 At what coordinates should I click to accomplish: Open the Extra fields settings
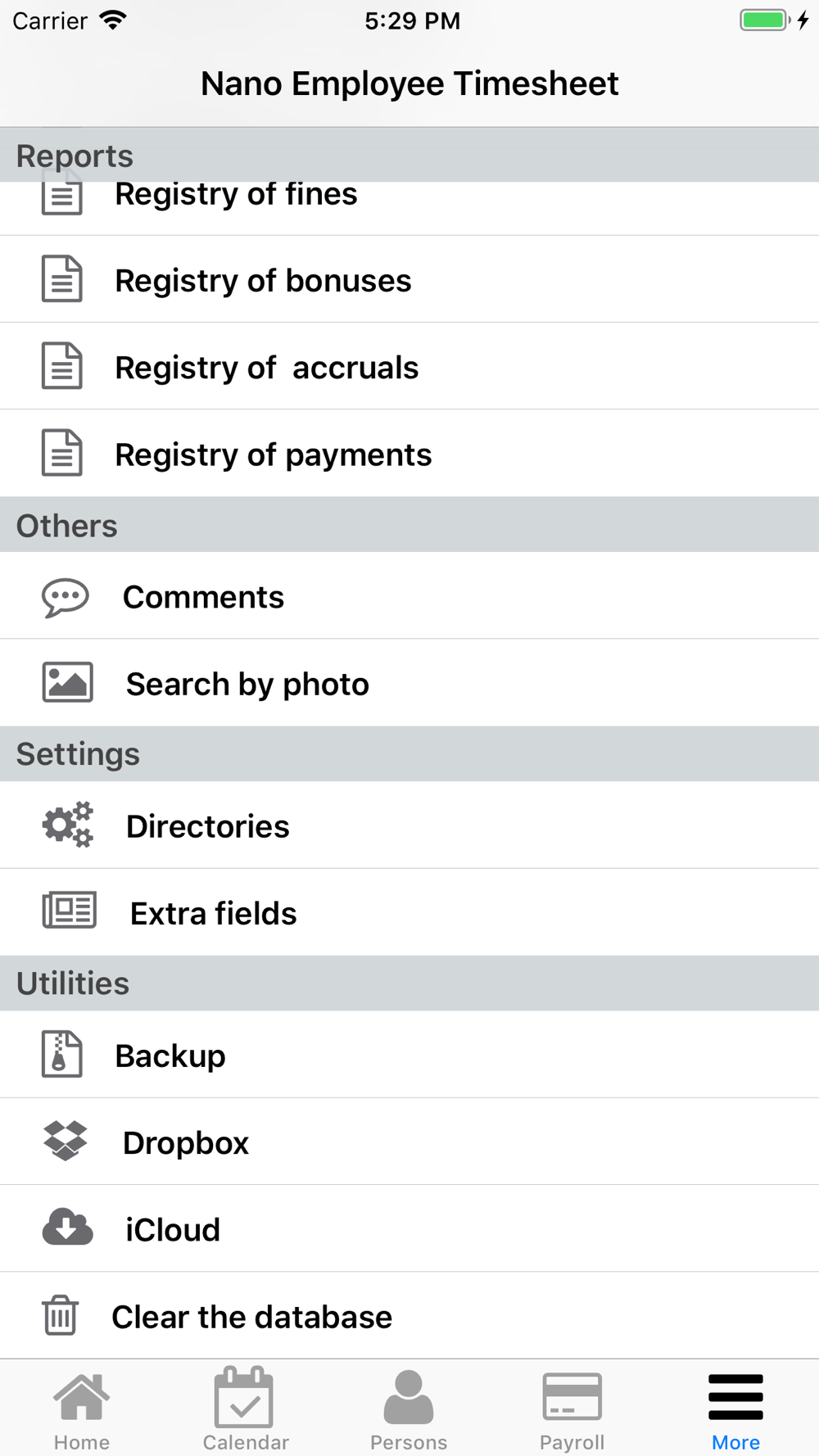click(409, 912)
